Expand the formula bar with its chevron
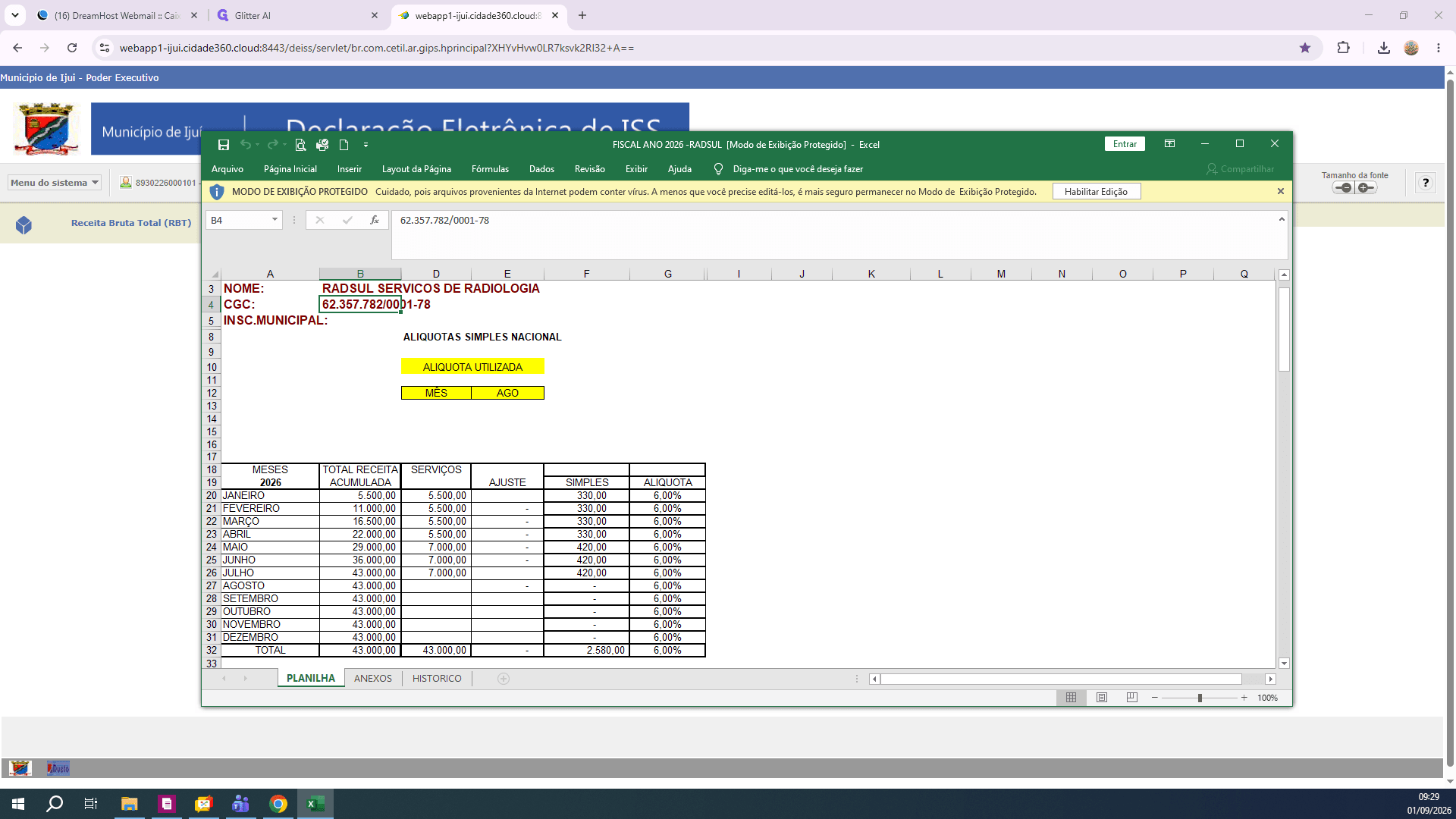 (1282, 219)
